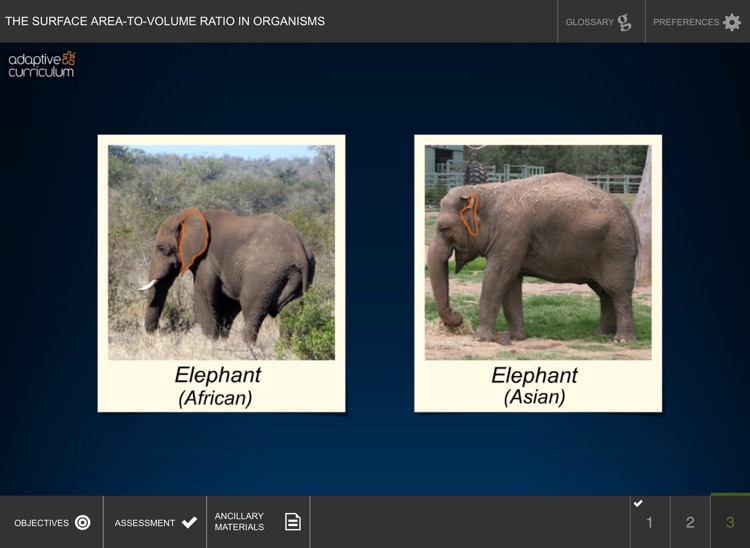This screenshot has height=548, width=750.
Task: Click the Preferences gear icon
Action: point(732,22)
